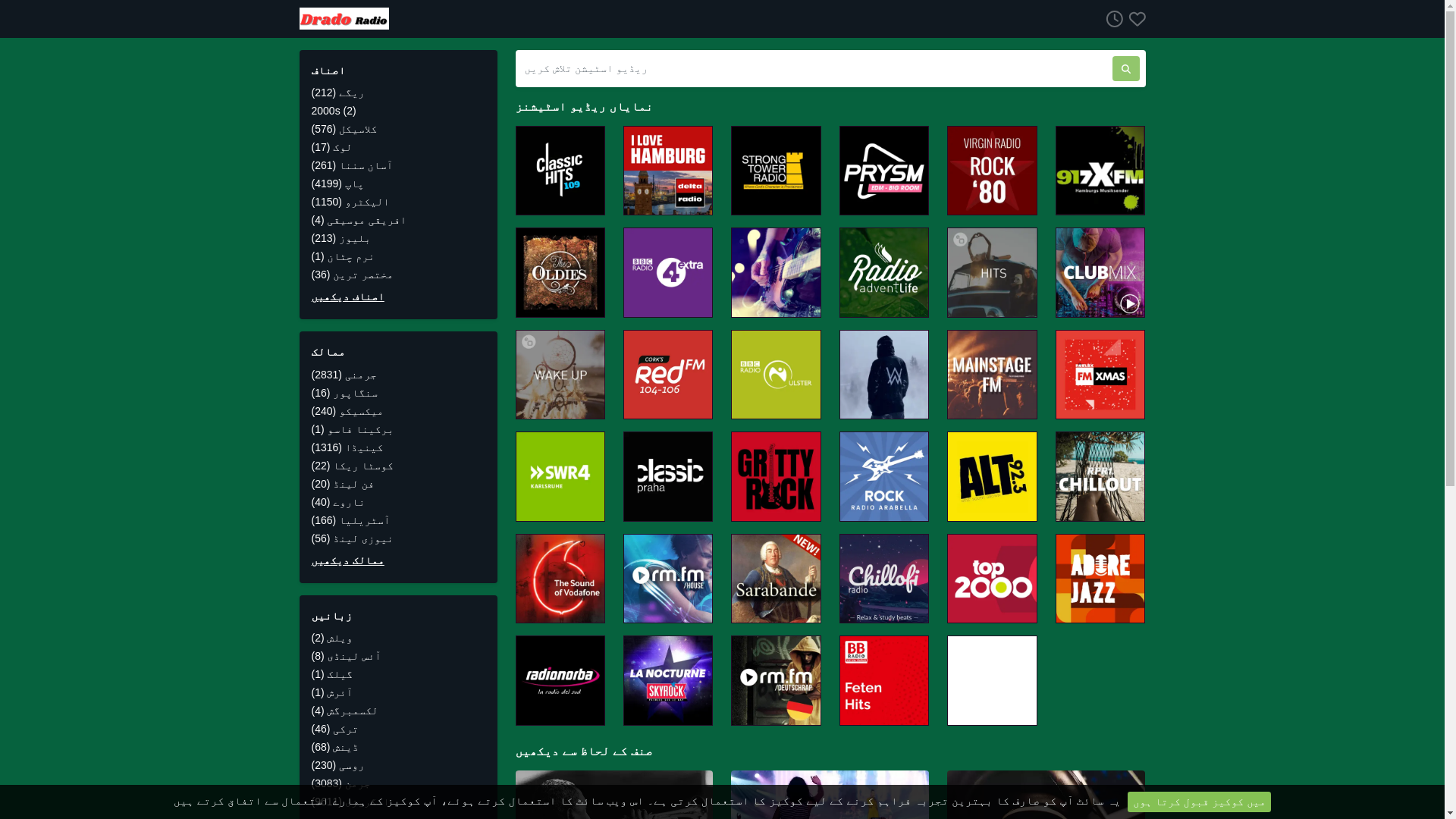Open I Love Hamburg delta radio tile

[x=668, y=171]
